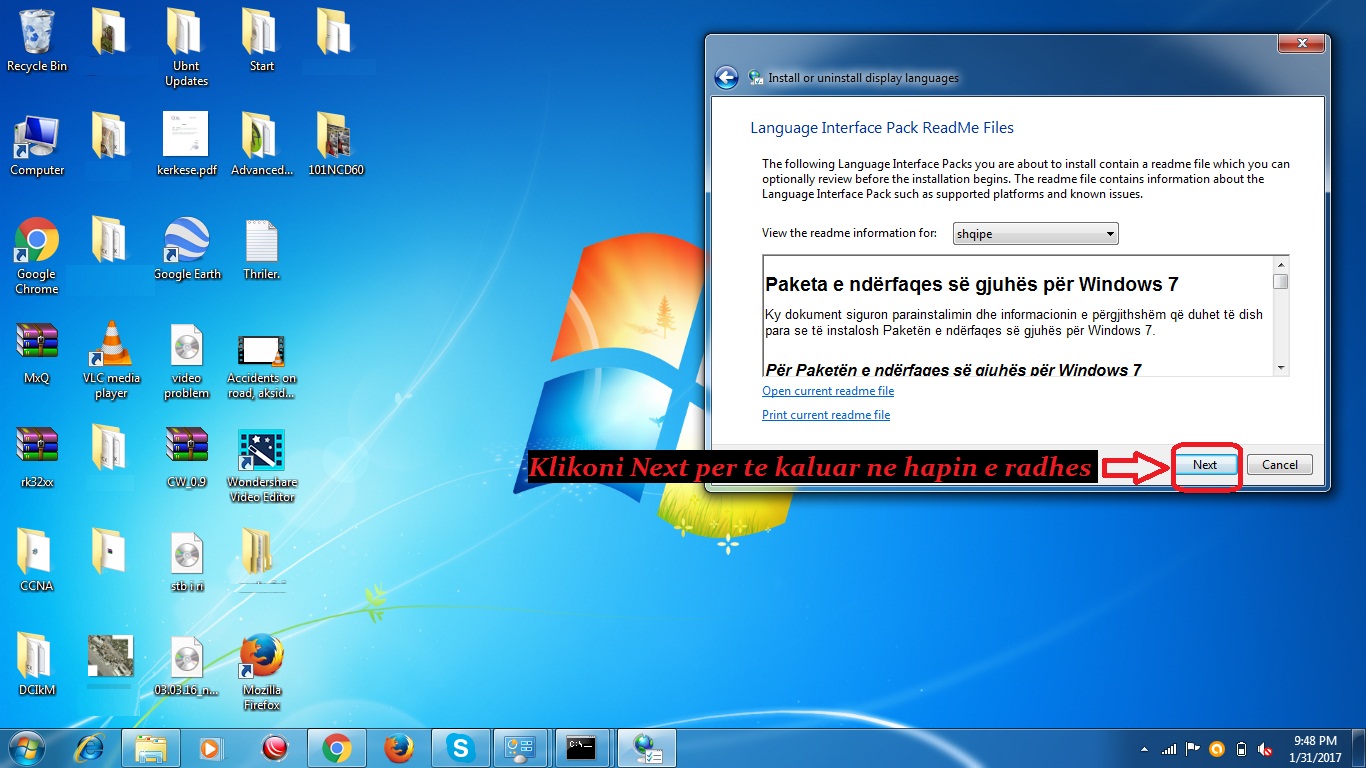The image size is (1366, 768).
Task: Select the MxQ archive icon
Action: point(37,353)
